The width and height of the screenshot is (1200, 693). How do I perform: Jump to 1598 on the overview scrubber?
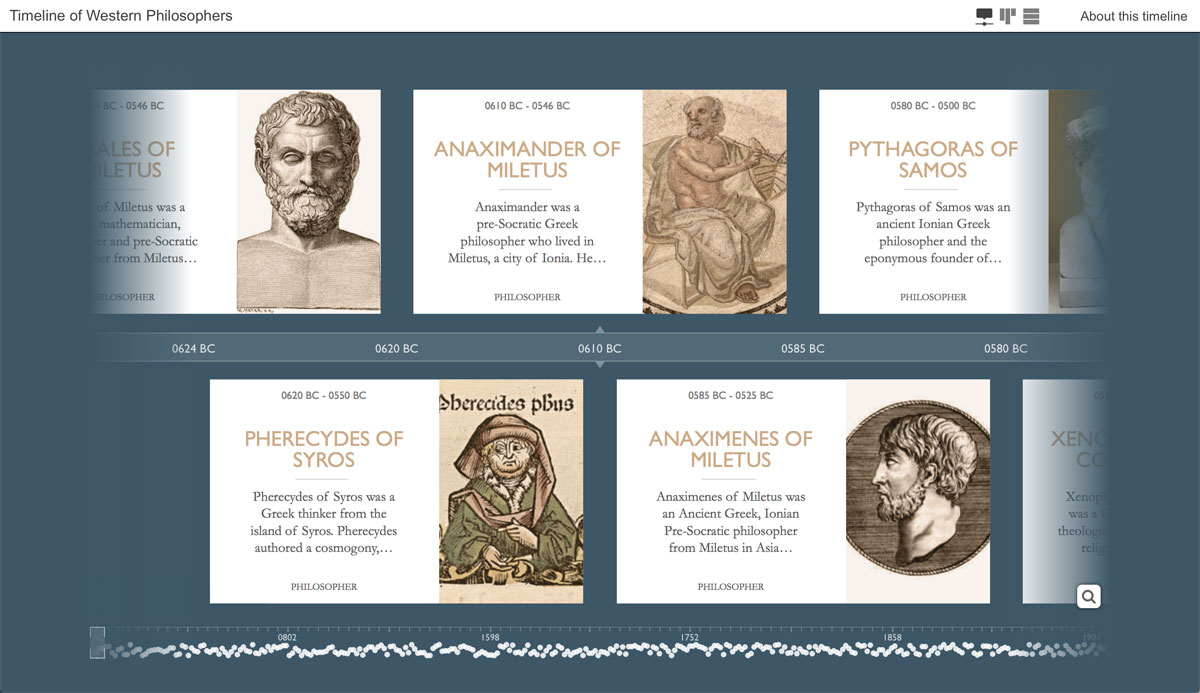tap(490, 637)
